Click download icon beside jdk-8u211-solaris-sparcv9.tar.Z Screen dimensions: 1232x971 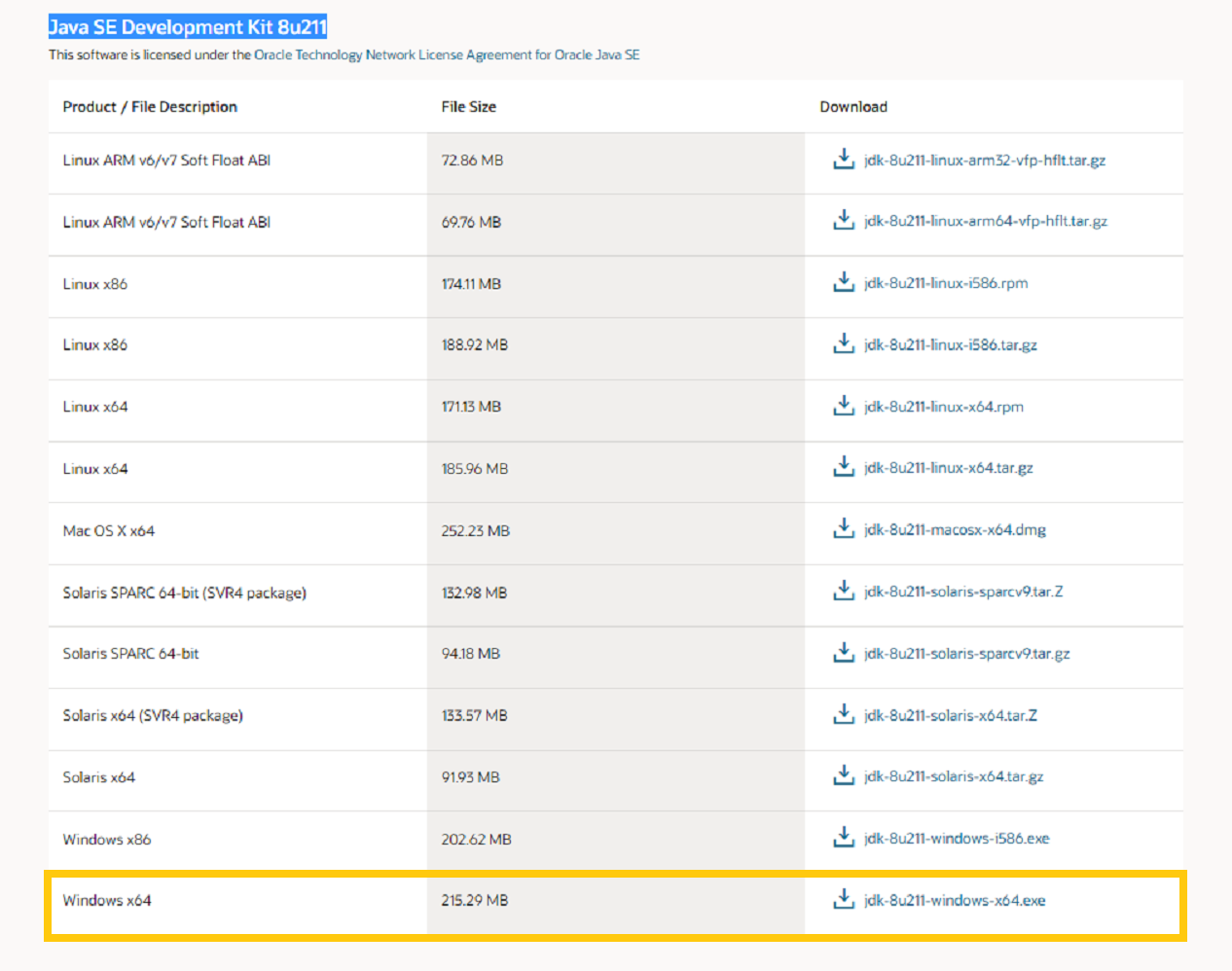tap(844, 591)
